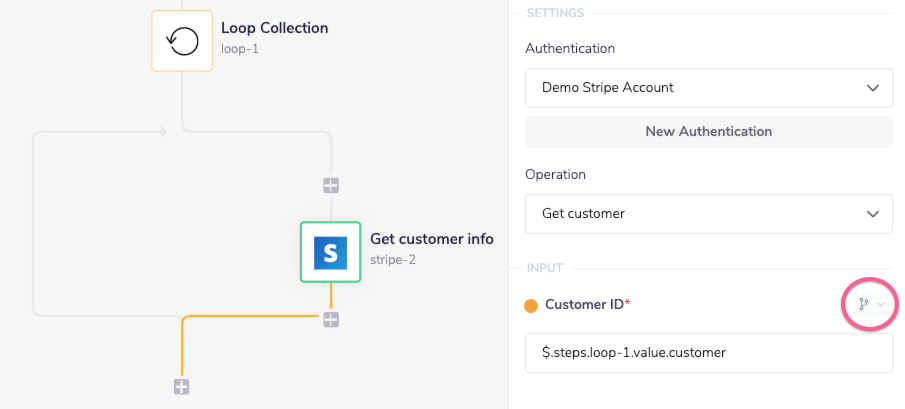Select the Loop Collection step icon
Image resolution: width=905 pixels, height=409 pixels.
pos(182,41)
